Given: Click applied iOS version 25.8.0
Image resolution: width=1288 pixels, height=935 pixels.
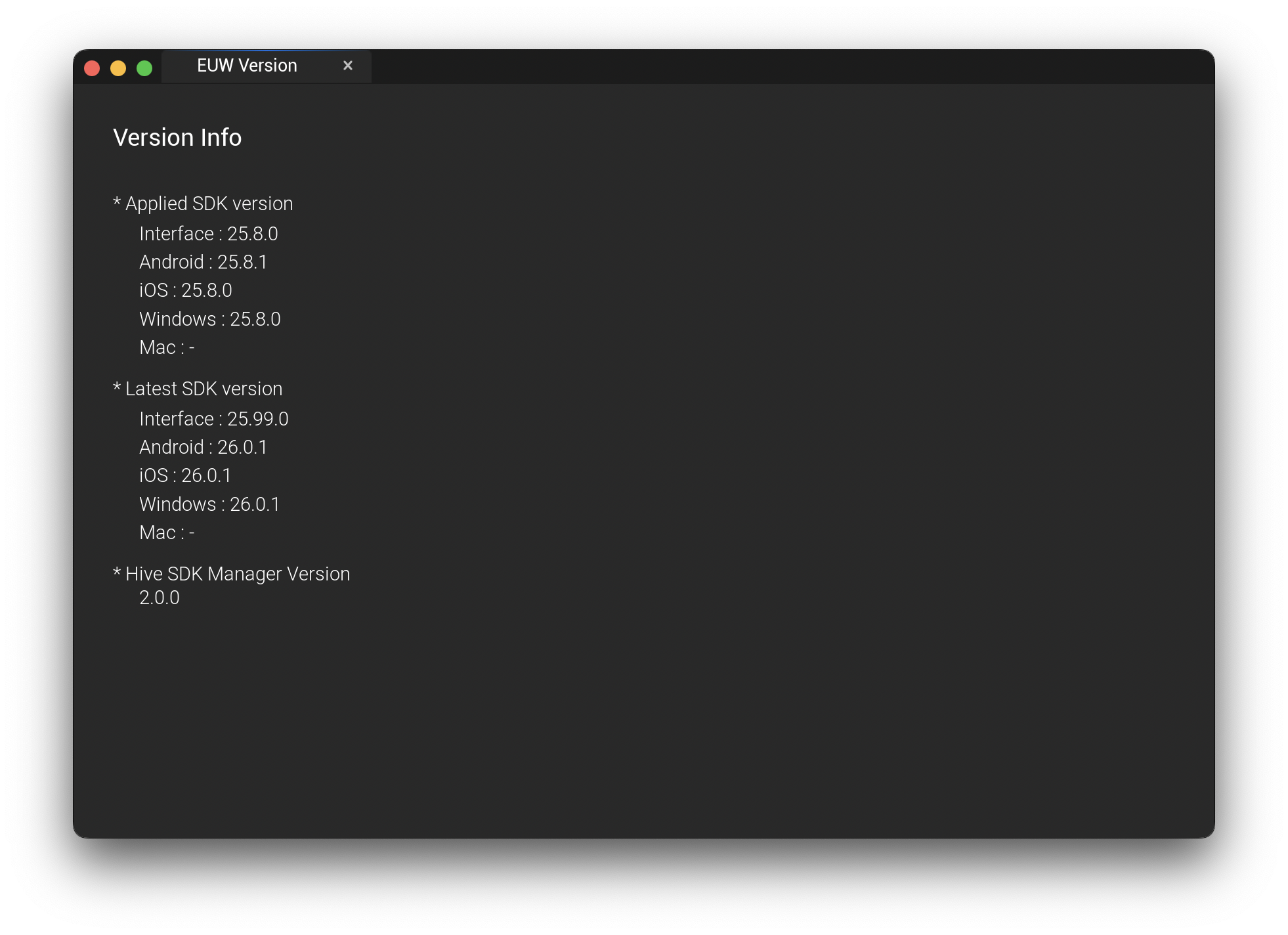Looking at the screenshot, I should 186,290.
